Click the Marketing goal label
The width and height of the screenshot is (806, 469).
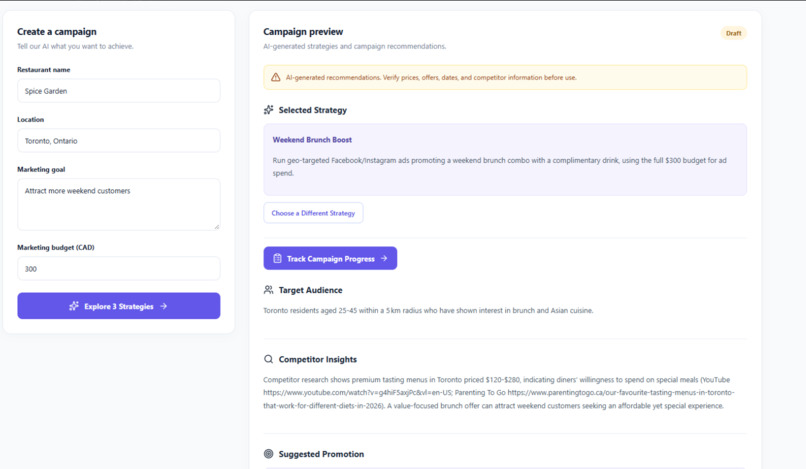[x=41, y=169]
